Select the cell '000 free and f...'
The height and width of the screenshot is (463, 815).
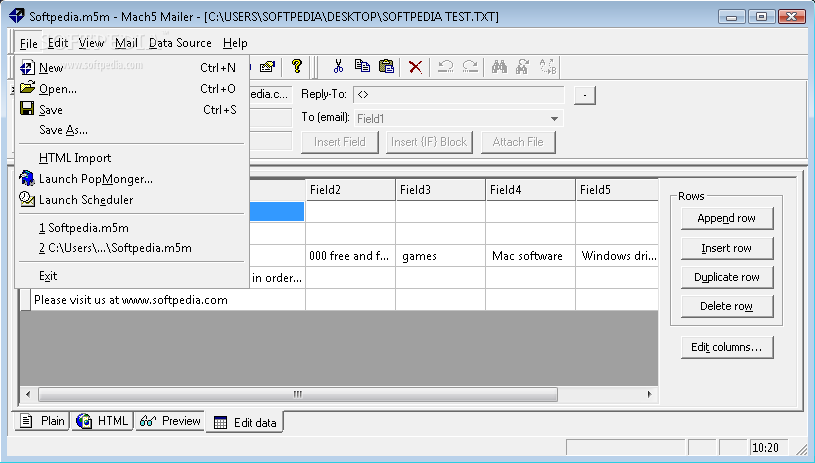click(x=350, y=256)
